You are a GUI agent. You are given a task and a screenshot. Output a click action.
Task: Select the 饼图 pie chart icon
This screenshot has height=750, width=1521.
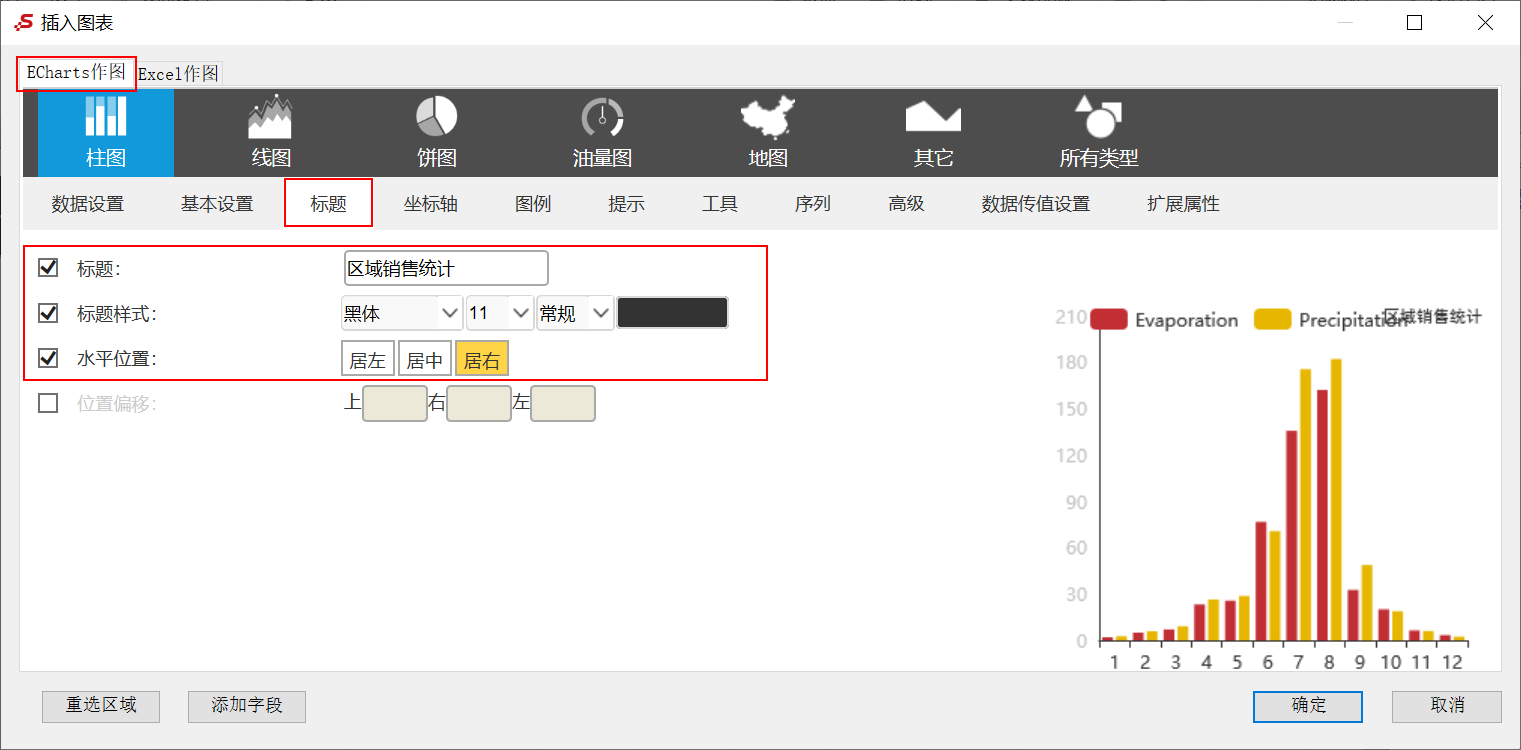coord(436,132)
